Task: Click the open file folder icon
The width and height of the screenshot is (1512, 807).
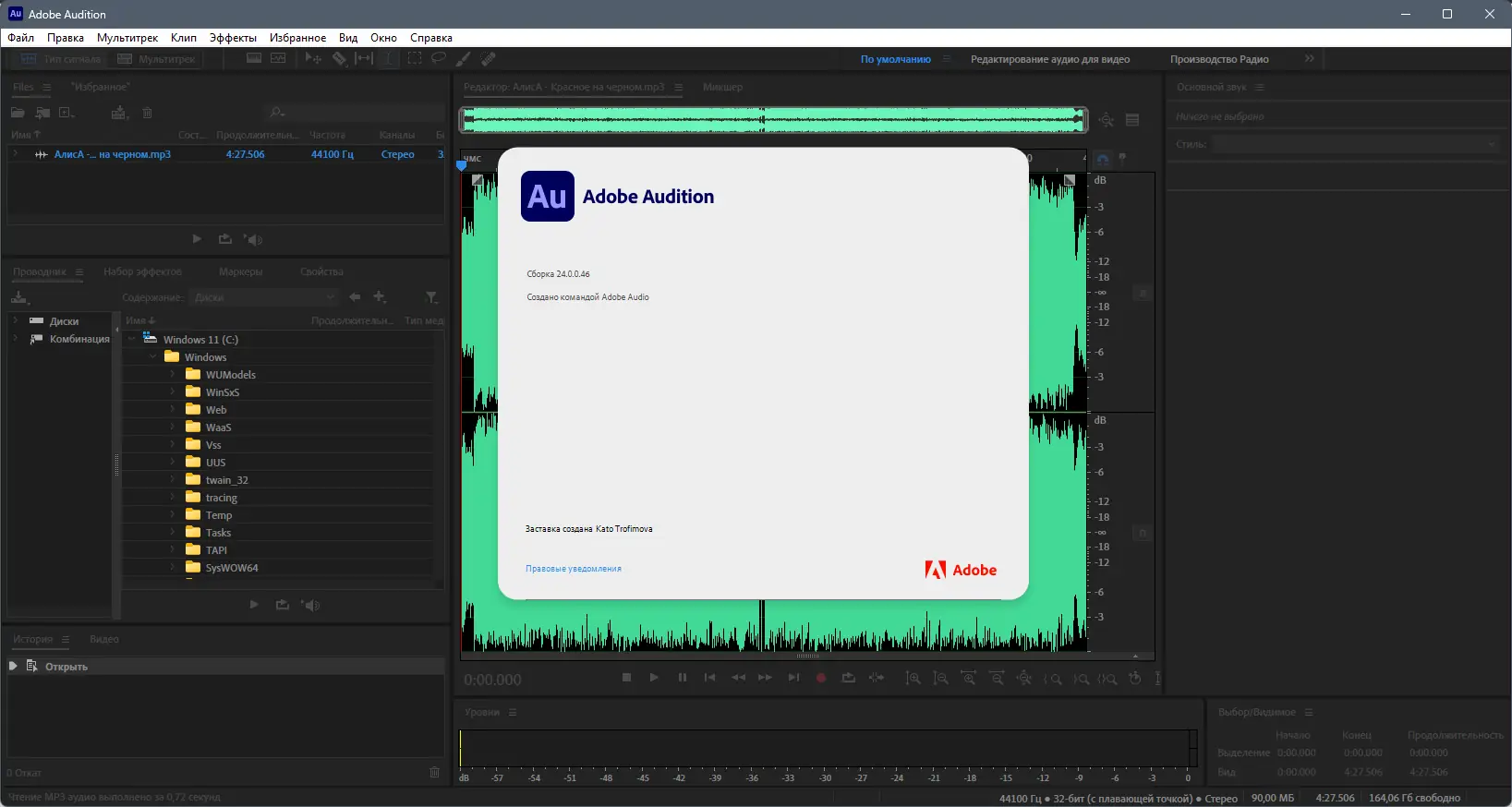Action: pos(18,113)
